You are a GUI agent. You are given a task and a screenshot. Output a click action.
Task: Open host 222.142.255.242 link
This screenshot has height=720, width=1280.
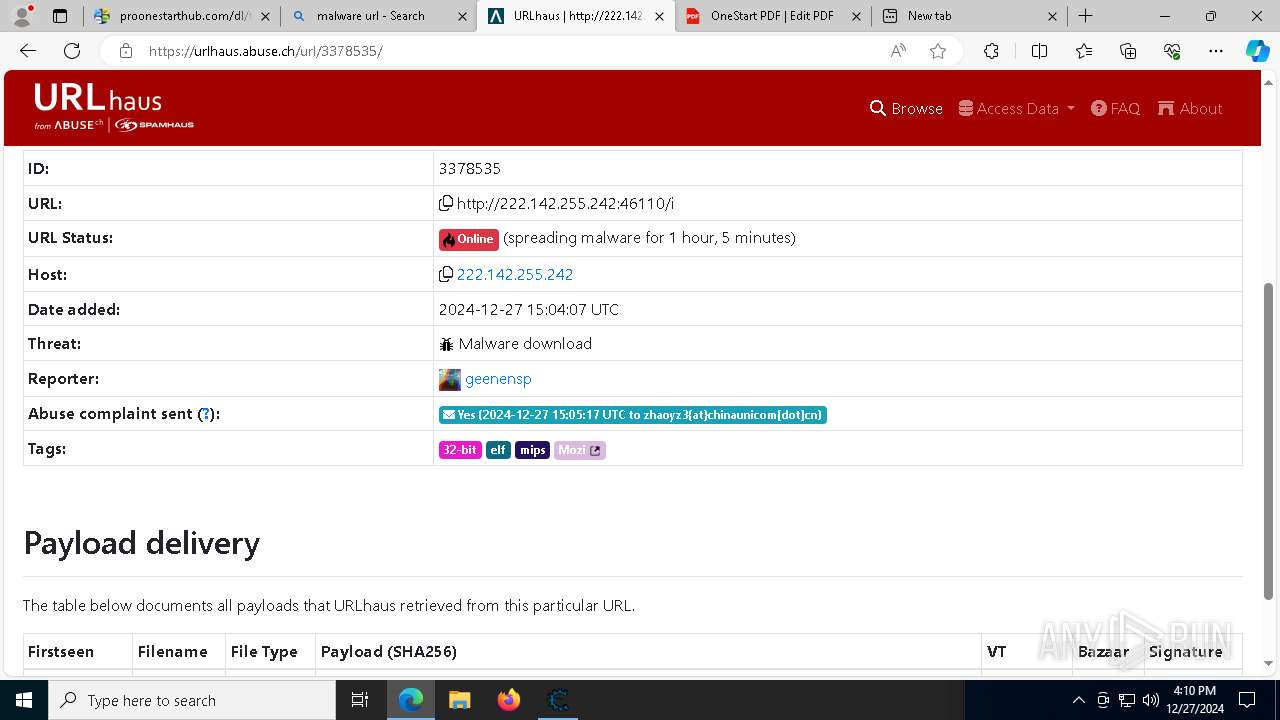tap(515, 274)
